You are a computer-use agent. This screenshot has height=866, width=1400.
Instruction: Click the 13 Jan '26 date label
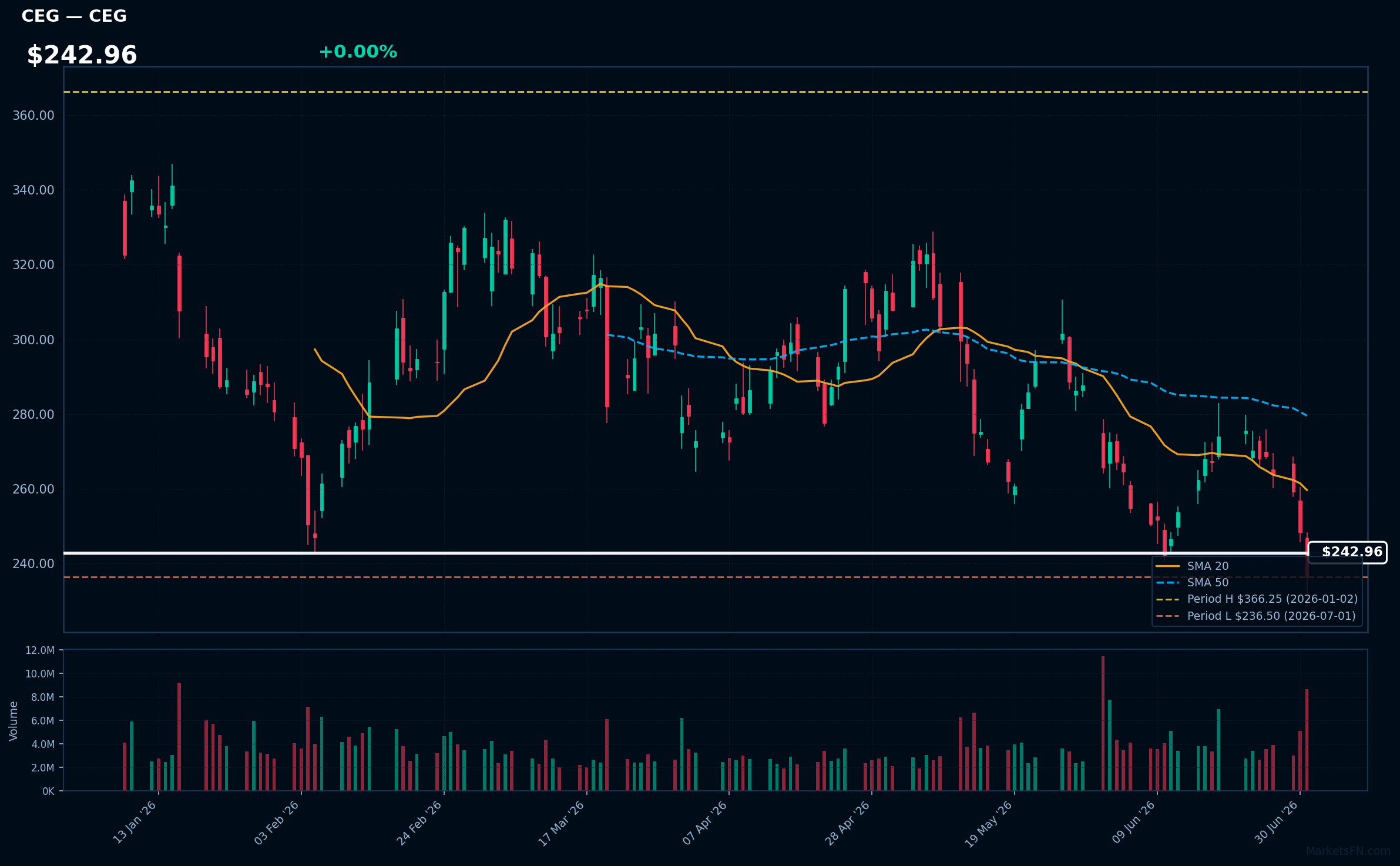pos(135,823)
